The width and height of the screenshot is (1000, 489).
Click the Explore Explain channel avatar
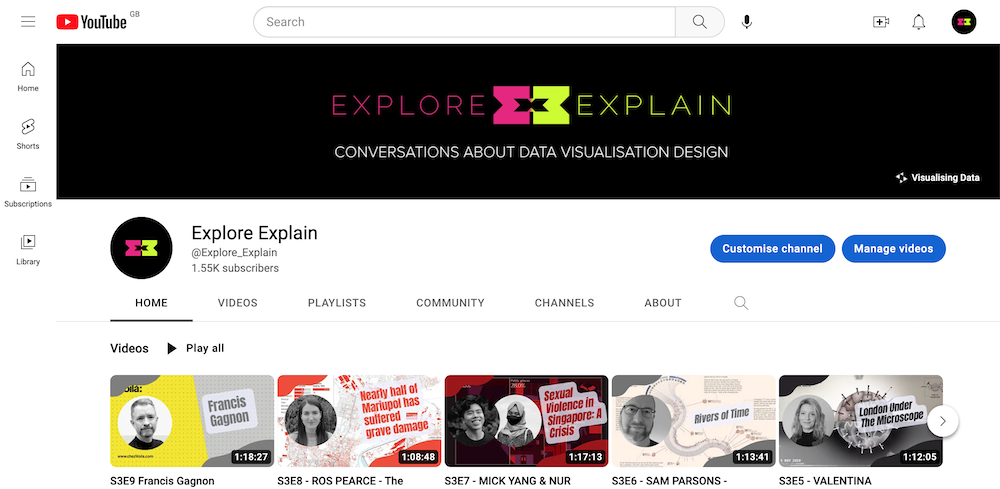(142, 248)
